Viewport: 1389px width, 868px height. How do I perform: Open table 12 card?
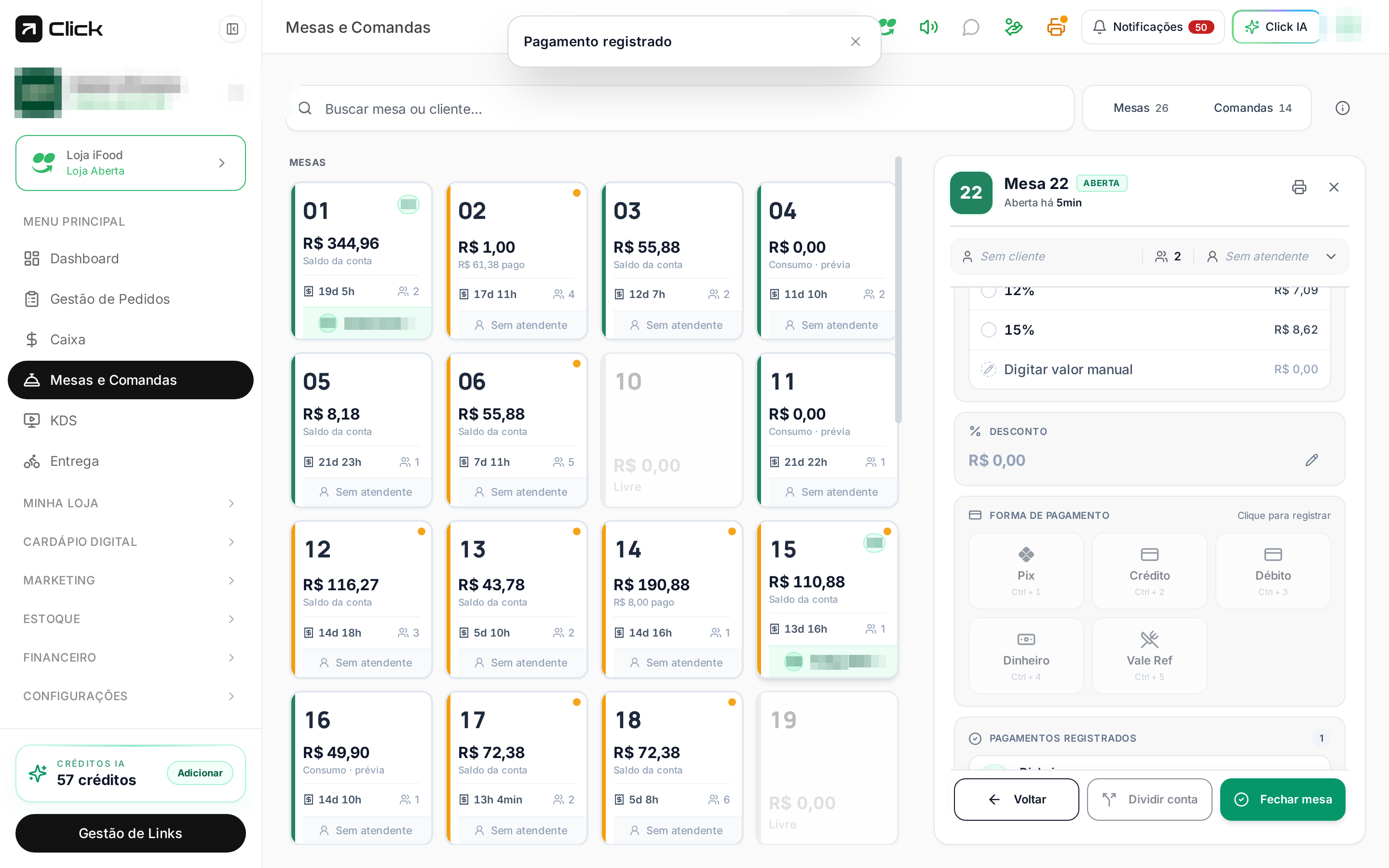[x=362, y=599]
